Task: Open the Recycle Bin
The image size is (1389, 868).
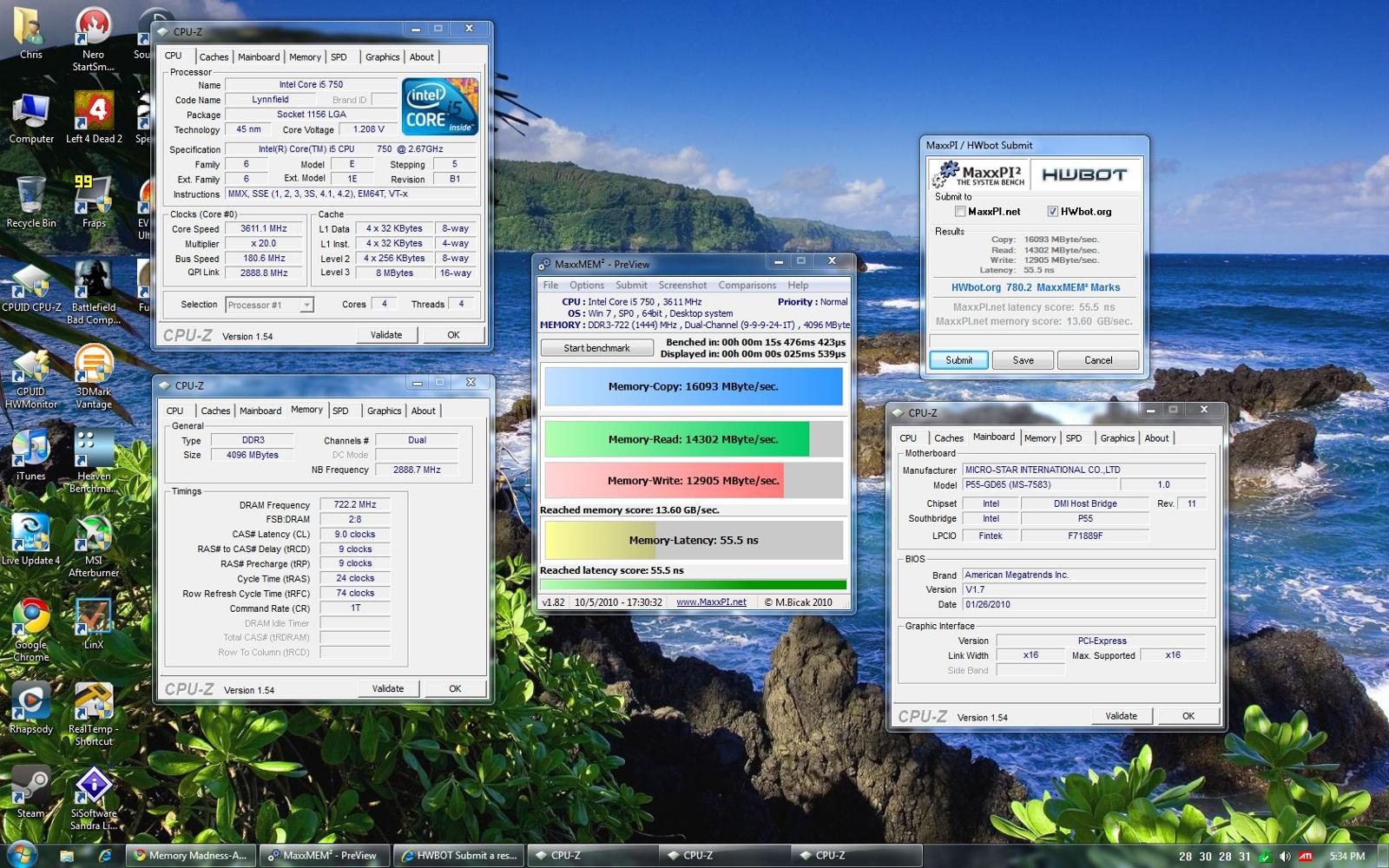Action: [x=31, y=202]
